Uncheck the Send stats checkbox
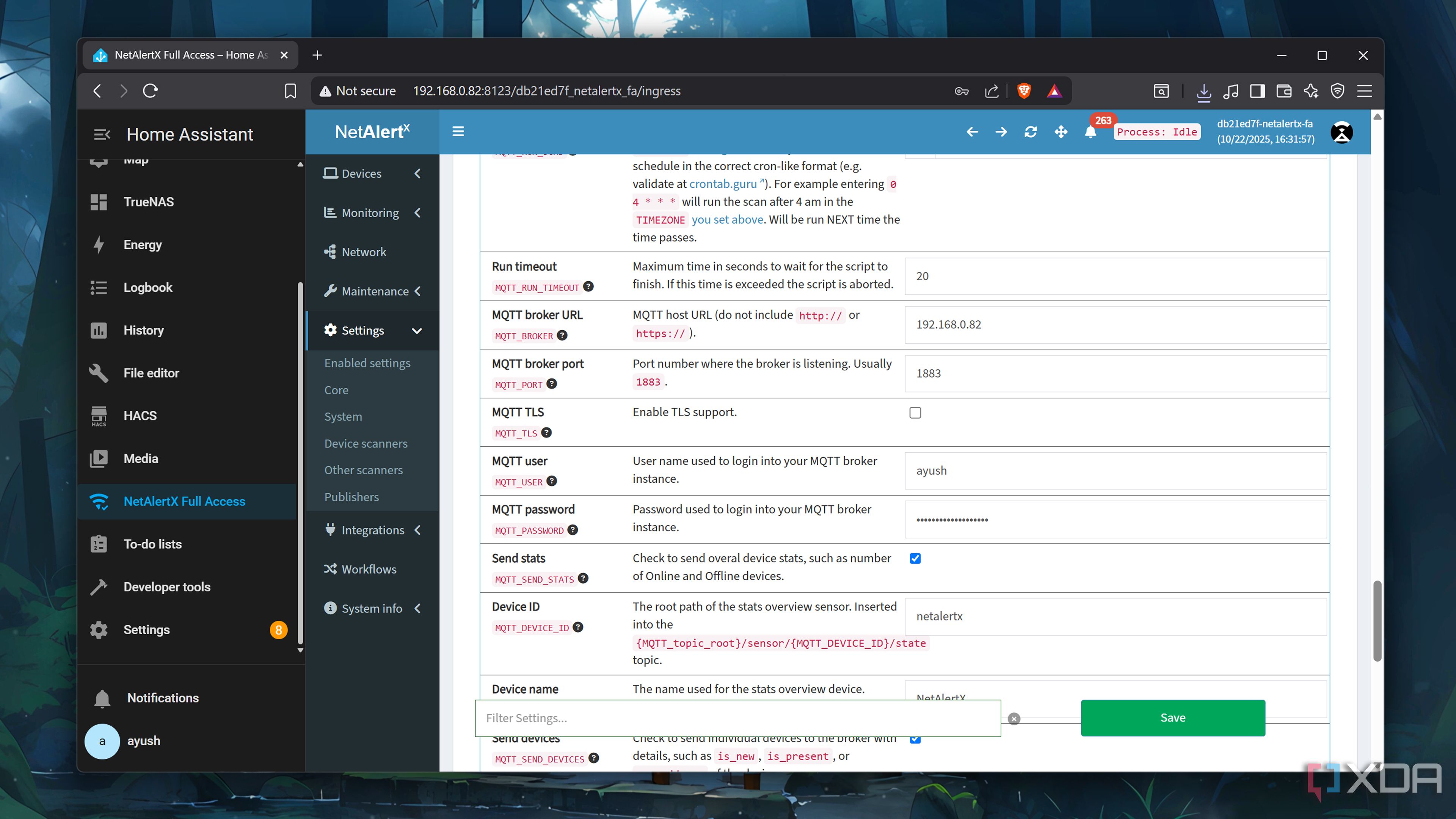This screenshot has width=1456, height=819. point(915,559)
